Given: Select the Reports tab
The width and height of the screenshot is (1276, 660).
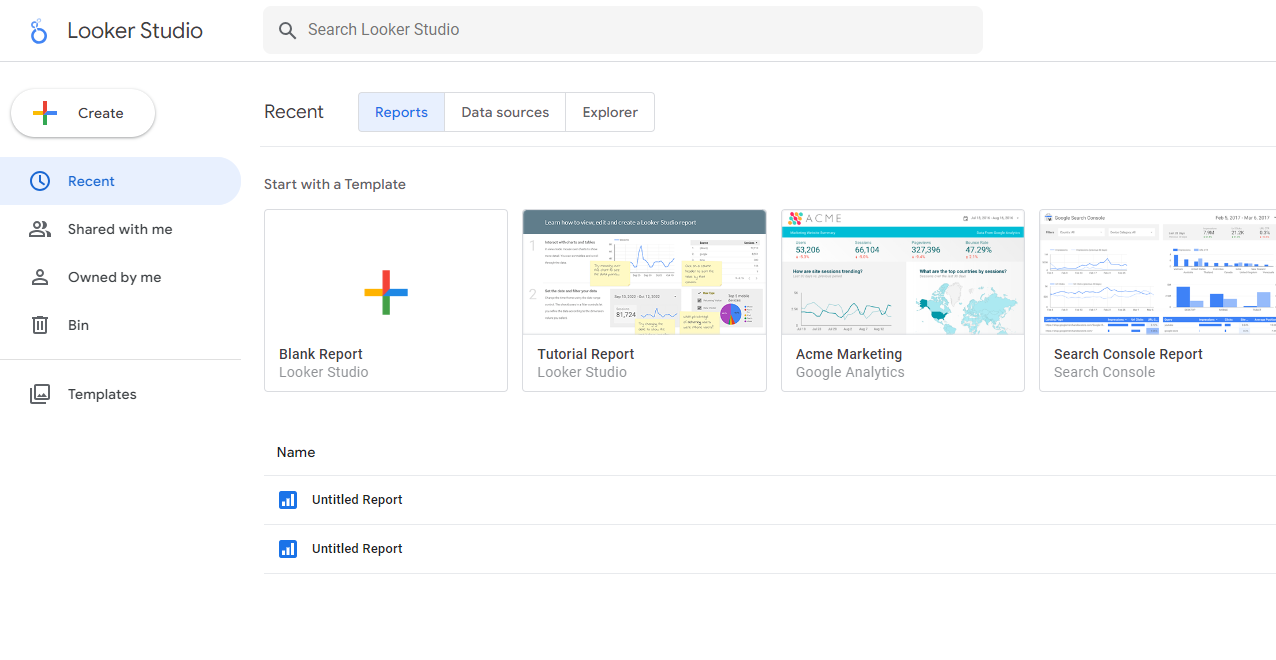Looking at the screenshot, I should [x=400, y=112].
